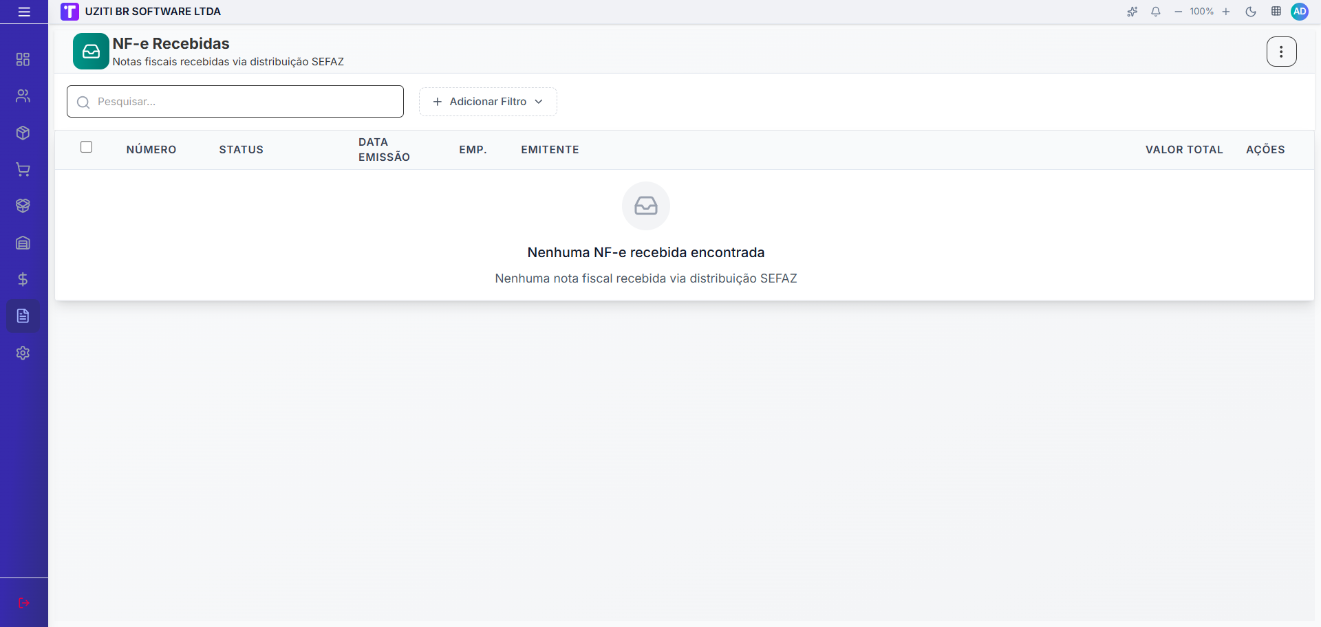Increase zoom with the plus icon
The width and height of the screenshot is (1321, 627).
coord(1226,11)
